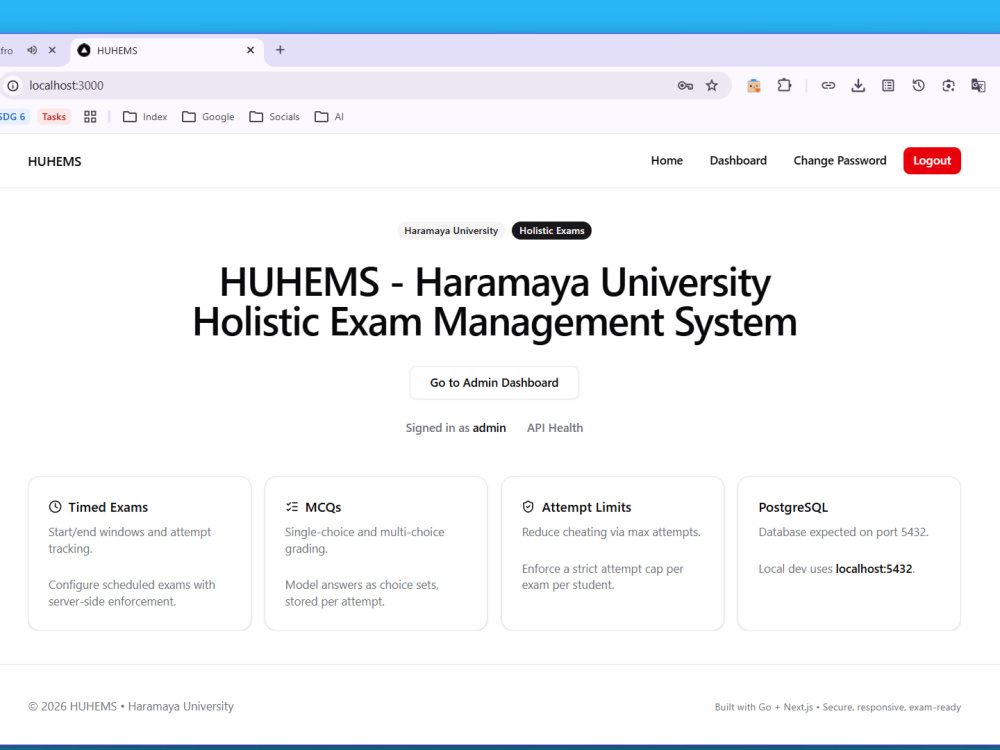Click the Timed Exams card title
This screenshot has width=1000, height=750.
coord(108,507)
